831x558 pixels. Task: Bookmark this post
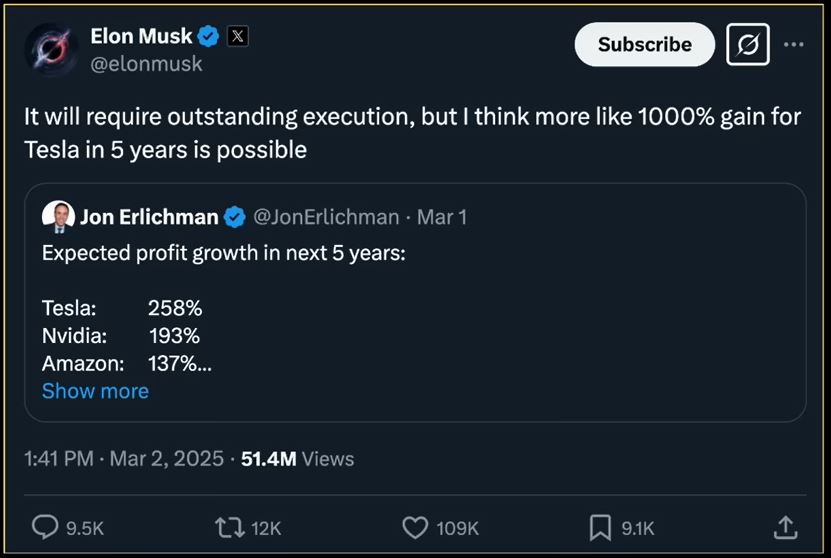600,527
